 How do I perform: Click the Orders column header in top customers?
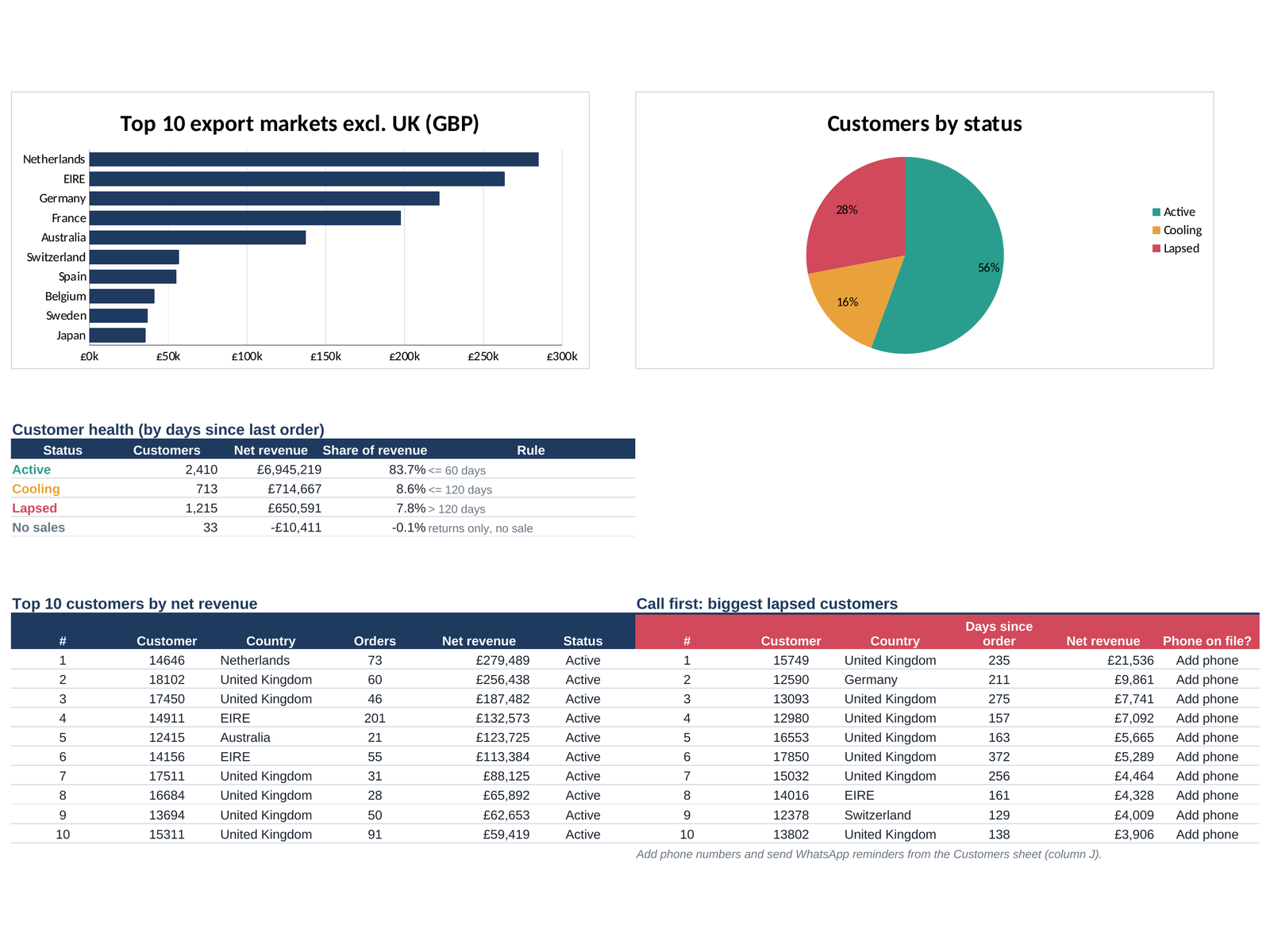click(375, 641)
